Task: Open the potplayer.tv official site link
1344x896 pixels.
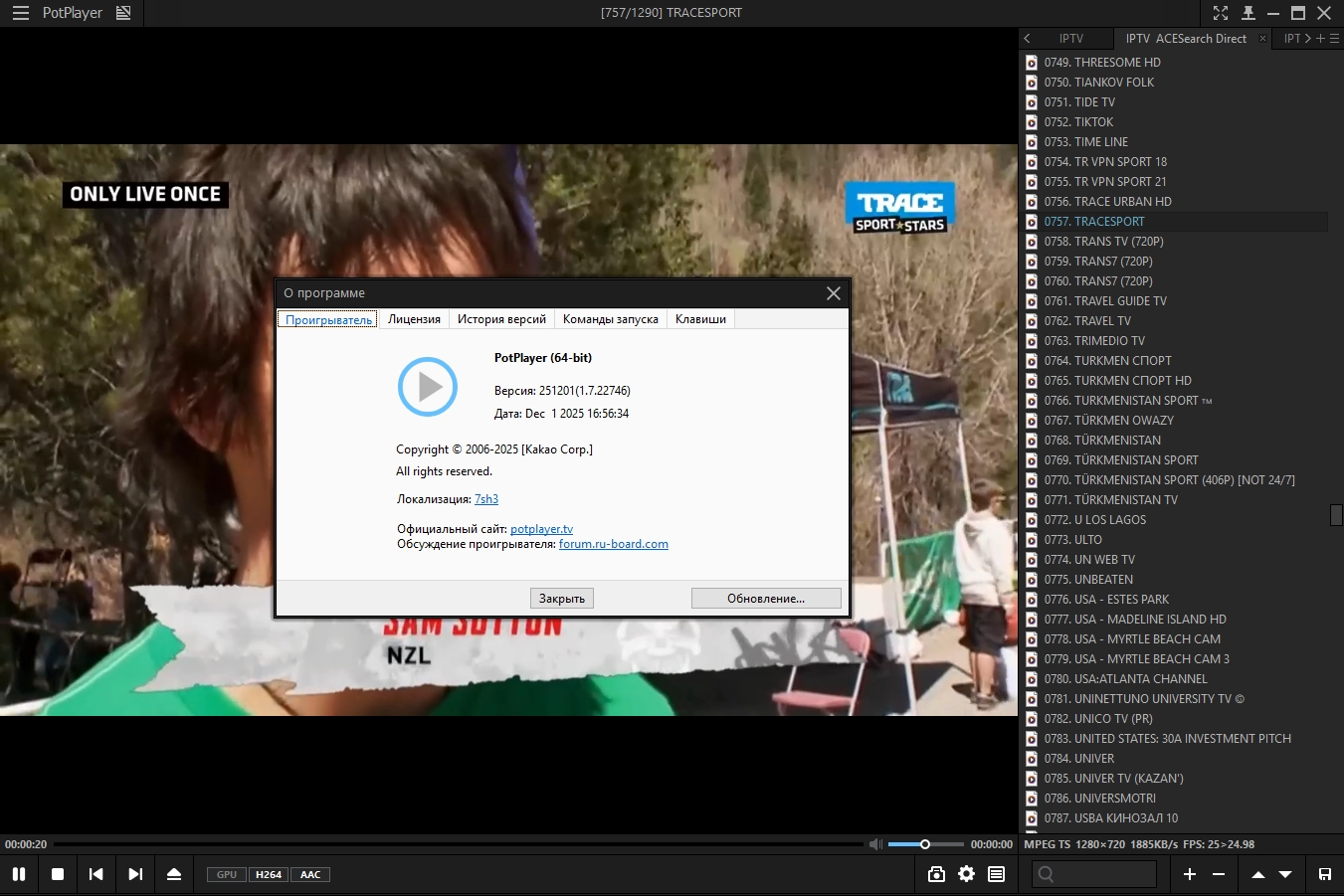Action: [x=541, y=529]
